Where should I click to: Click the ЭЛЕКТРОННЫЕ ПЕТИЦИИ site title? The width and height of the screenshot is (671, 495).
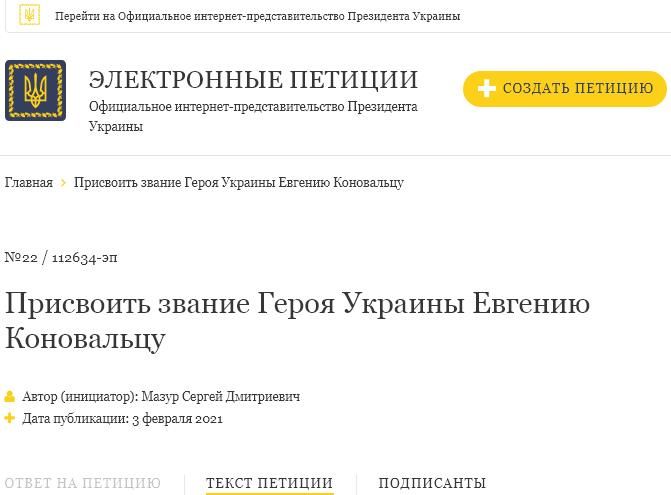tap(253, 80)
